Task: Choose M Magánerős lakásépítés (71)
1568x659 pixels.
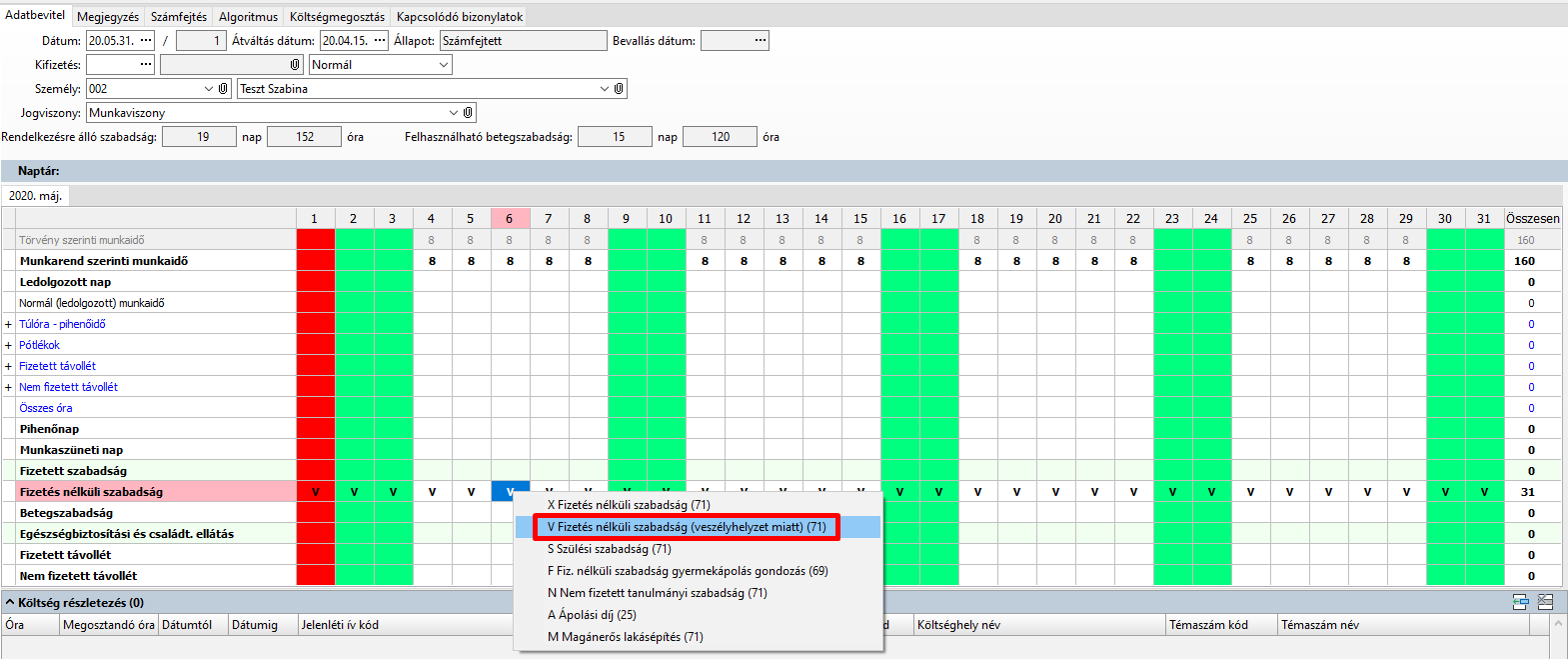Action: coord(698,637)
